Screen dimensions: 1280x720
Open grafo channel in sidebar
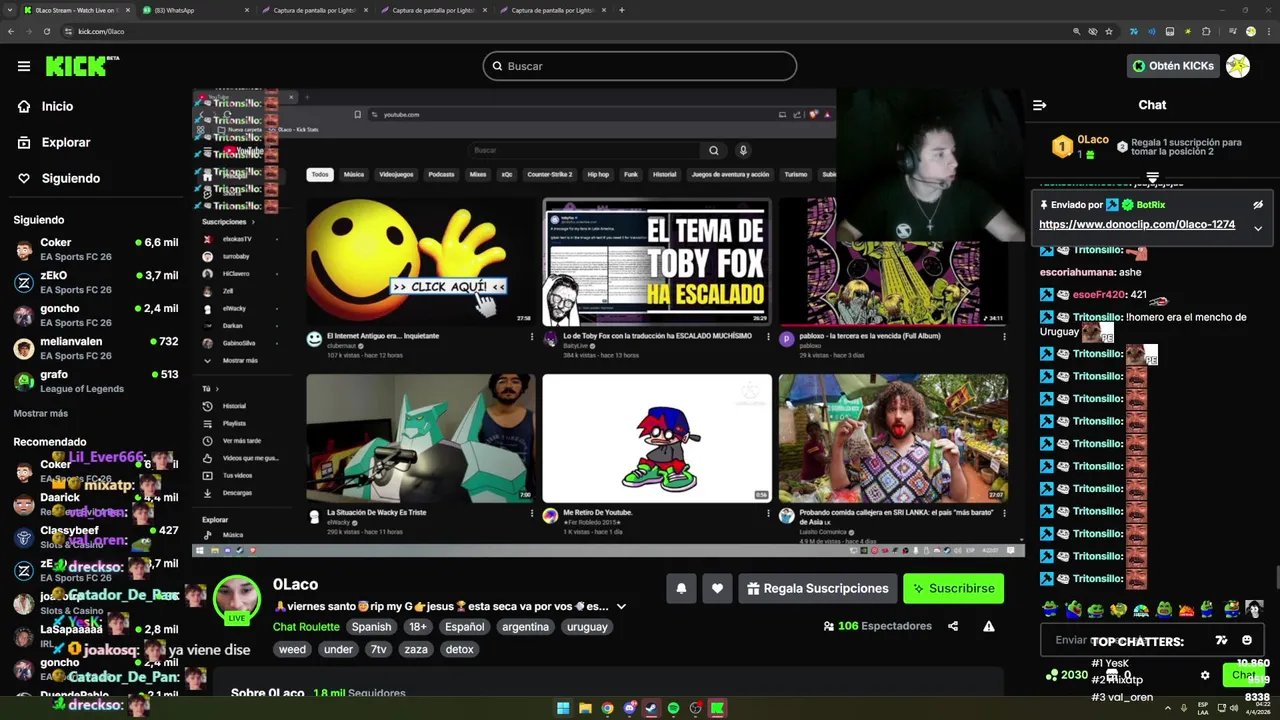pyautogui.click(x=96, y=381)
